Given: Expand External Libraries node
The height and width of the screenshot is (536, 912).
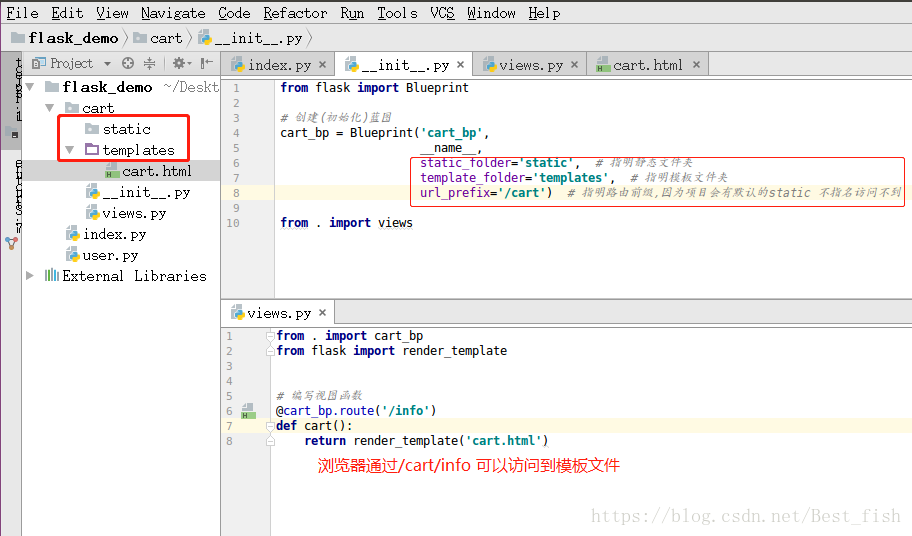Looking at the screenshot, I should 30,276.
